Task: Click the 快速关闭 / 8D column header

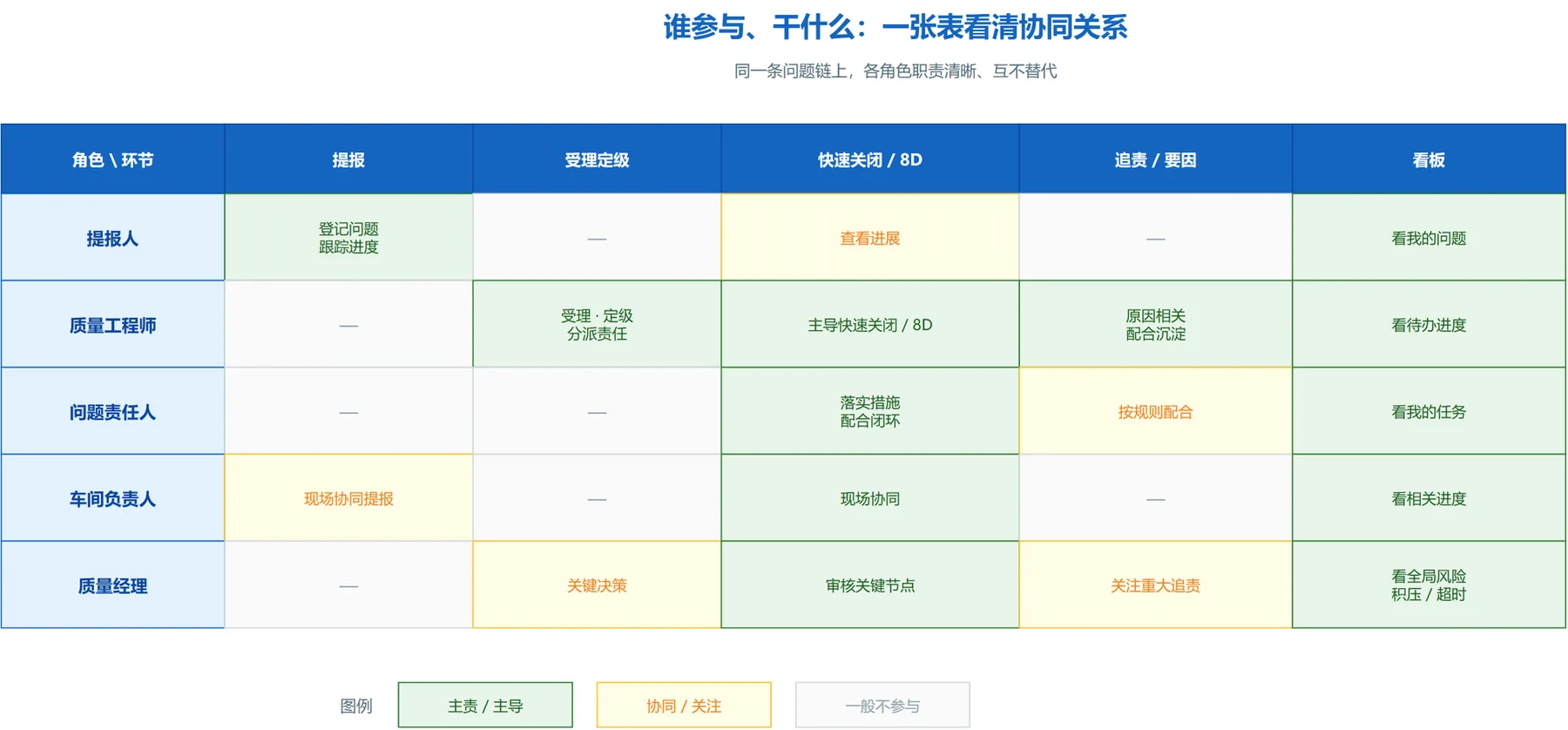Action: pyautogui.click(x=870, y=159)
